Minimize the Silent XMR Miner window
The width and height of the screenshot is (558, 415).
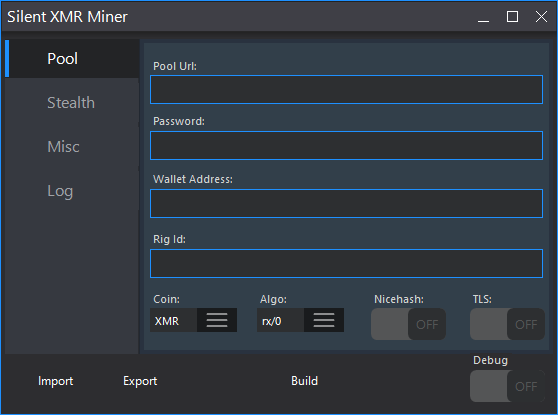pyautogui.click(x=483, y=17)
